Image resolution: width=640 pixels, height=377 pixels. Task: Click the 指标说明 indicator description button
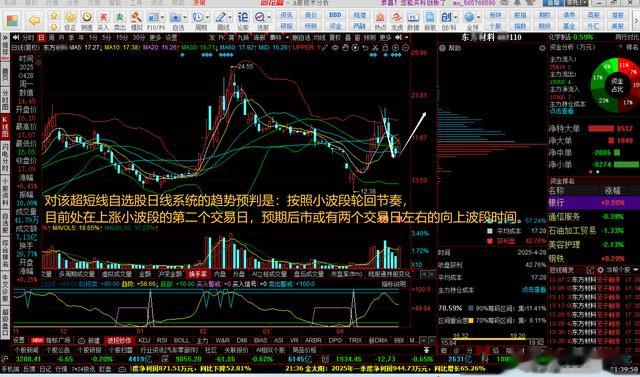click(x=393, y=284)
